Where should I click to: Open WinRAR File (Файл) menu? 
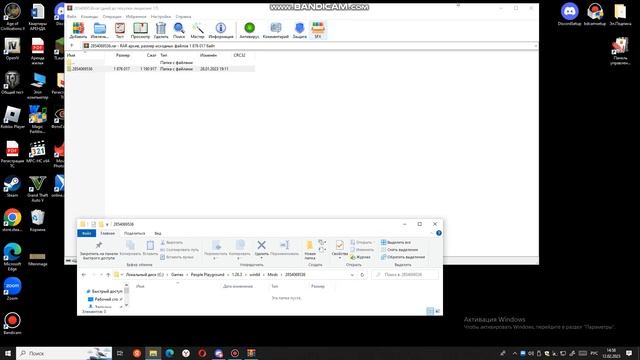point(71,16)
